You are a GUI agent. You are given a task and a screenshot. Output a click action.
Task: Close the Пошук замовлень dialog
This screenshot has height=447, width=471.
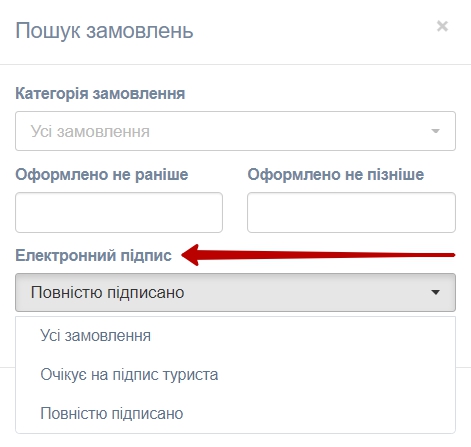[x=442, y=26]
